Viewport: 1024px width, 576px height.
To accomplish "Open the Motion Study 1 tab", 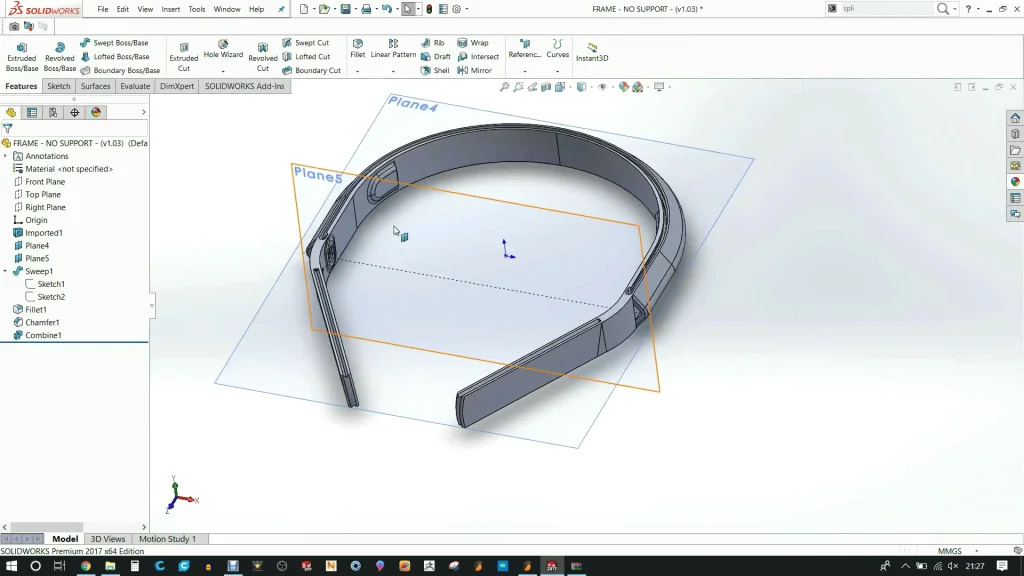I will (x=167, y=539).
